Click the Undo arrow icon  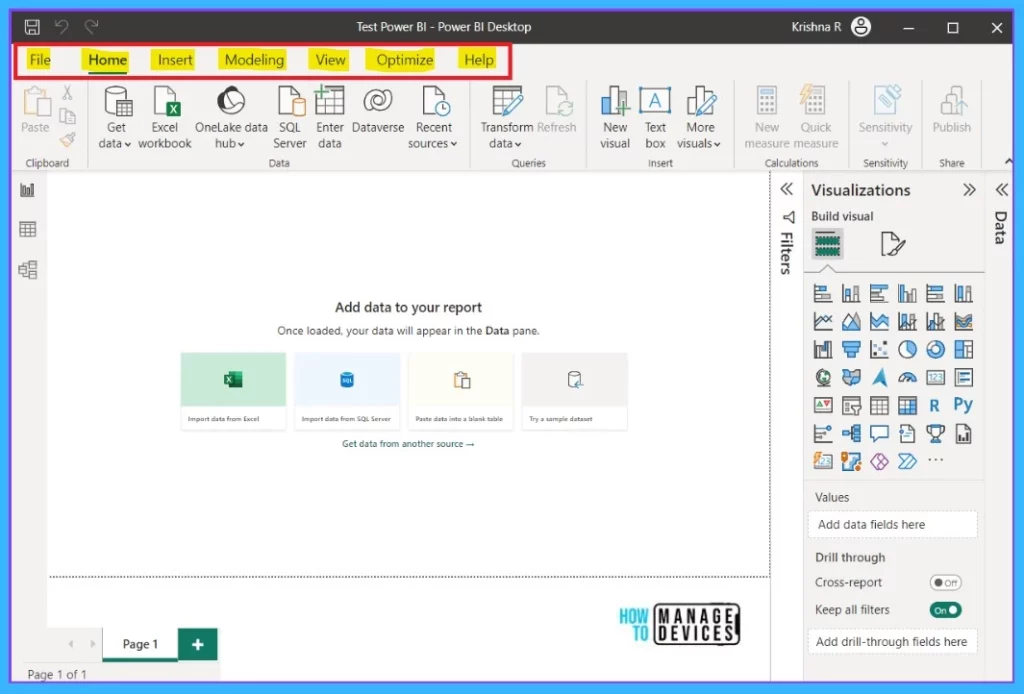(62, 27)
